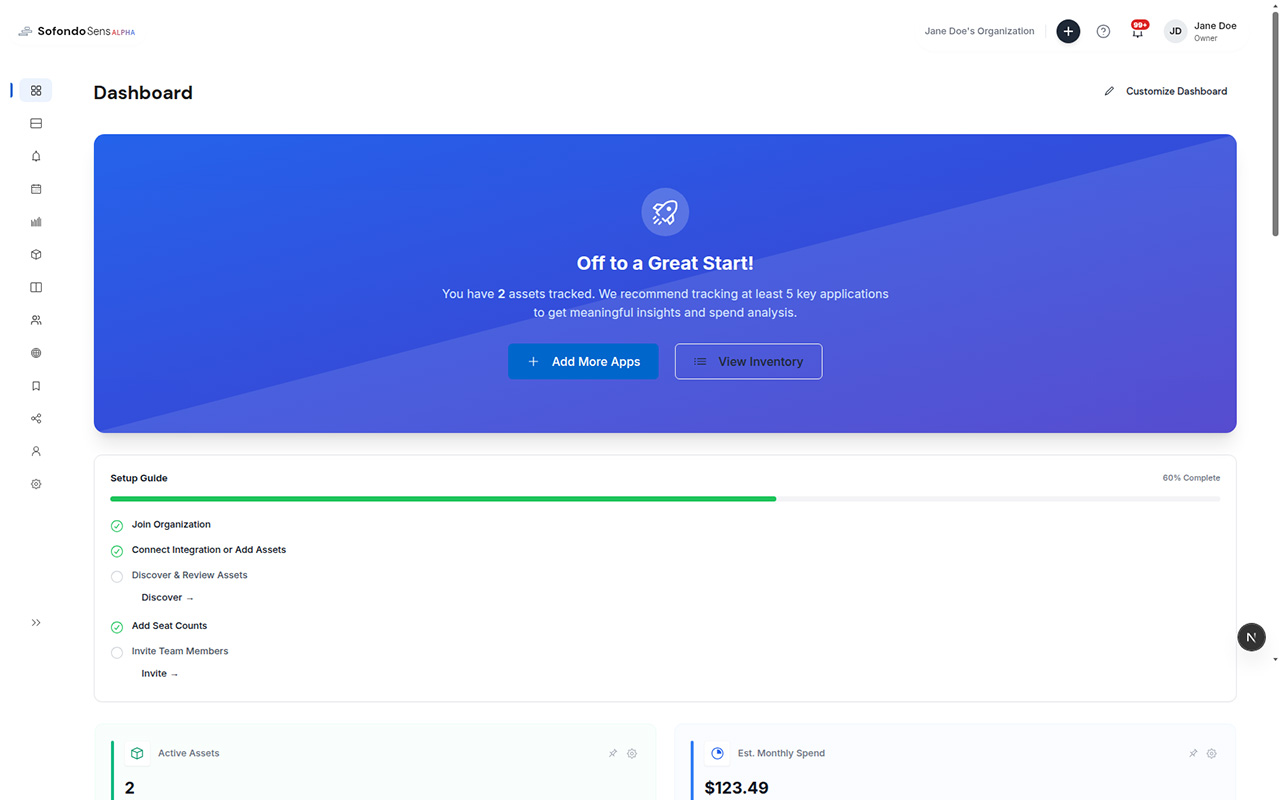Open the help question mark icon
Viewport: 1280px width, 800px height.
coord(1103,31)
